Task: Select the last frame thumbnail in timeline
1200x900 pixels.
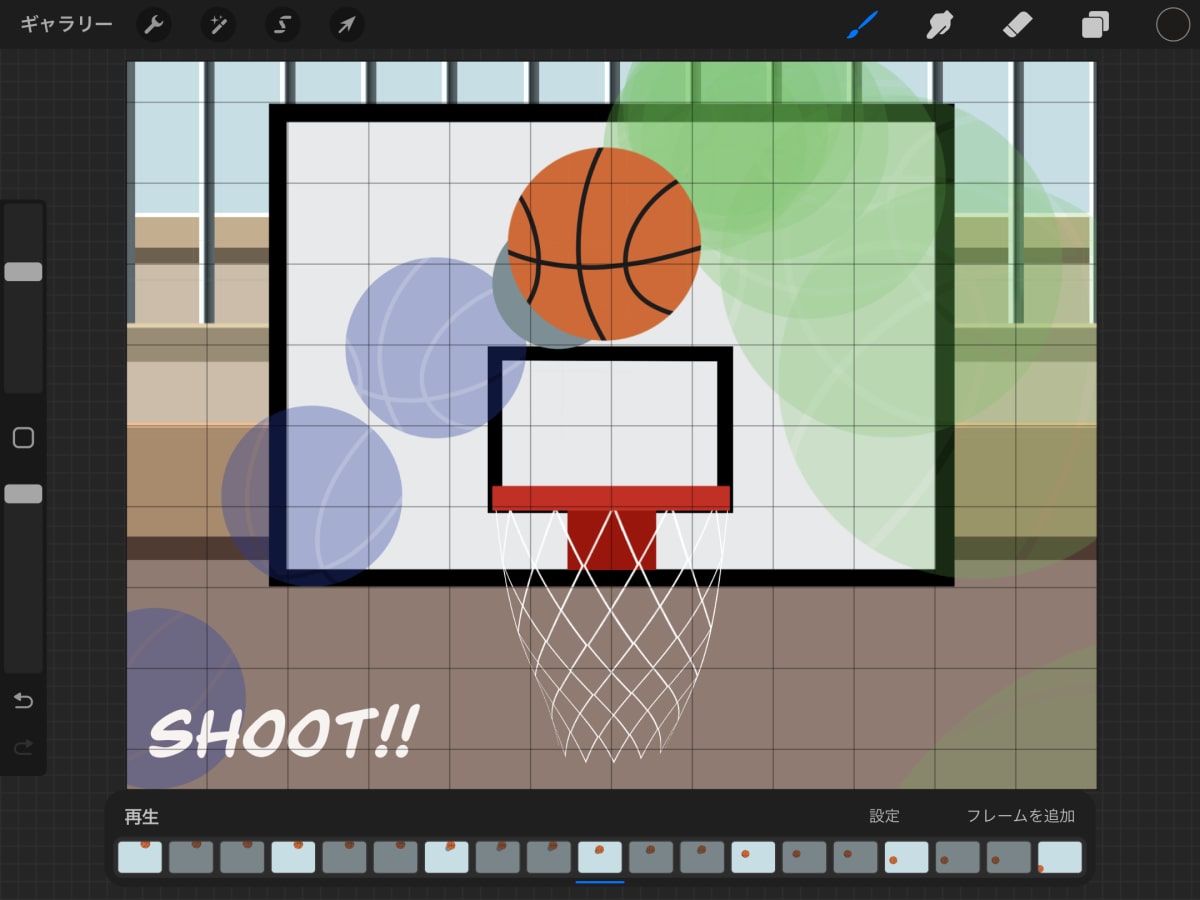Action: tap(1060, 857)
